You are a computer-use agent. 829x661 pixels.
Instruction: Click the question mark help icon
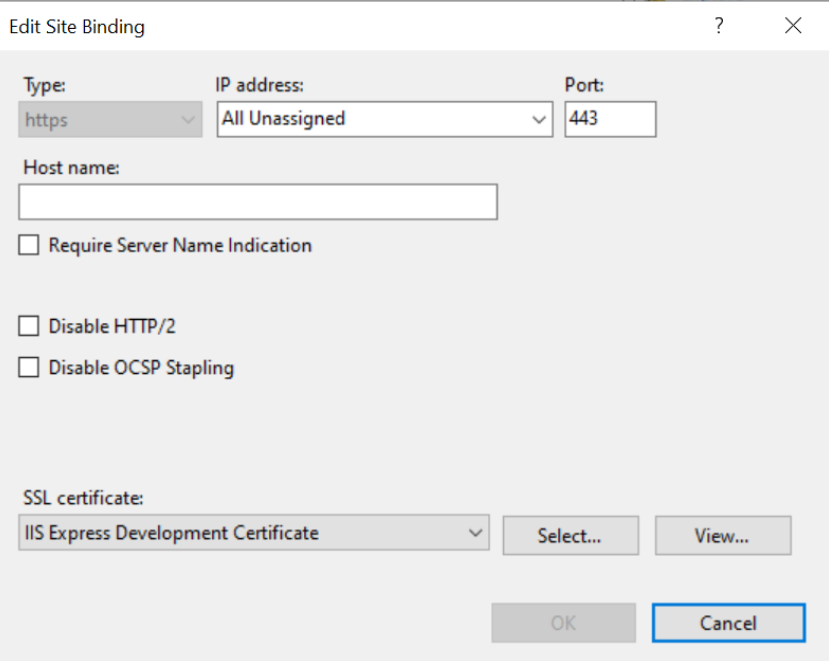(x=719, y=25)
